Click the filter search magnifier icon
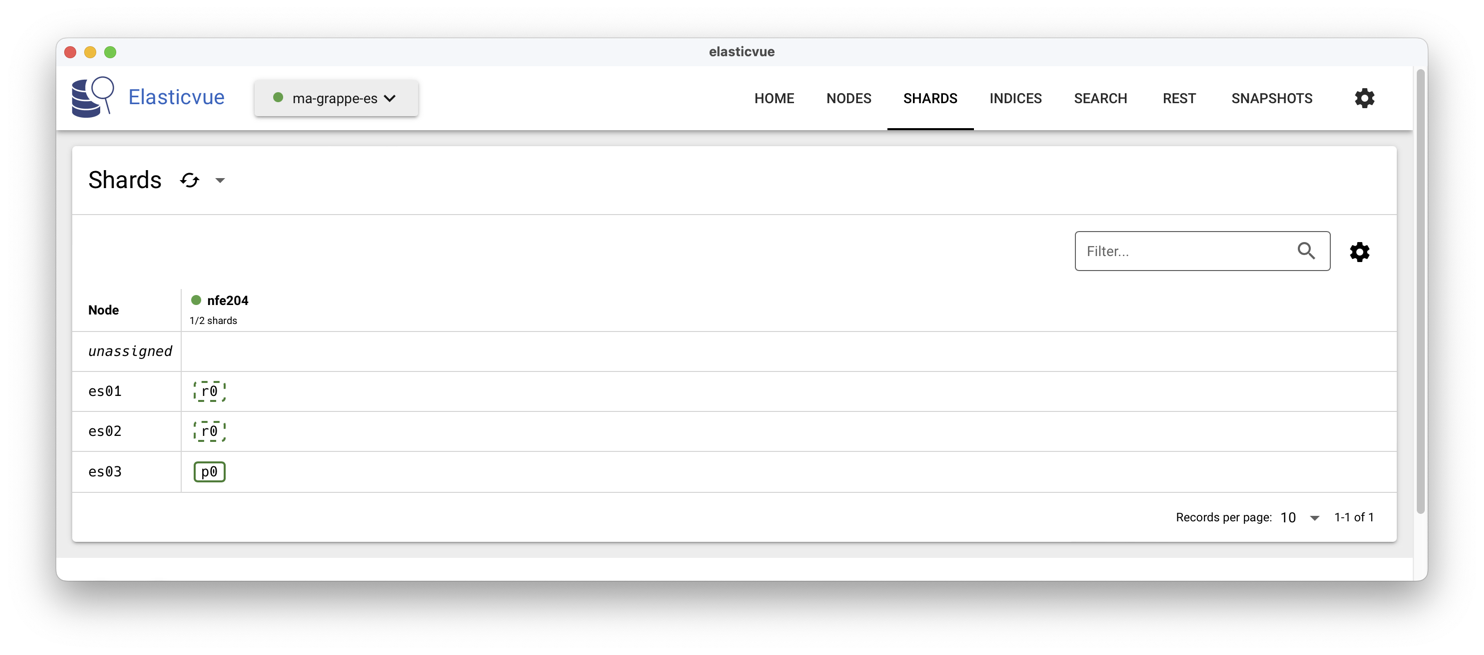 click(1306, 251)
